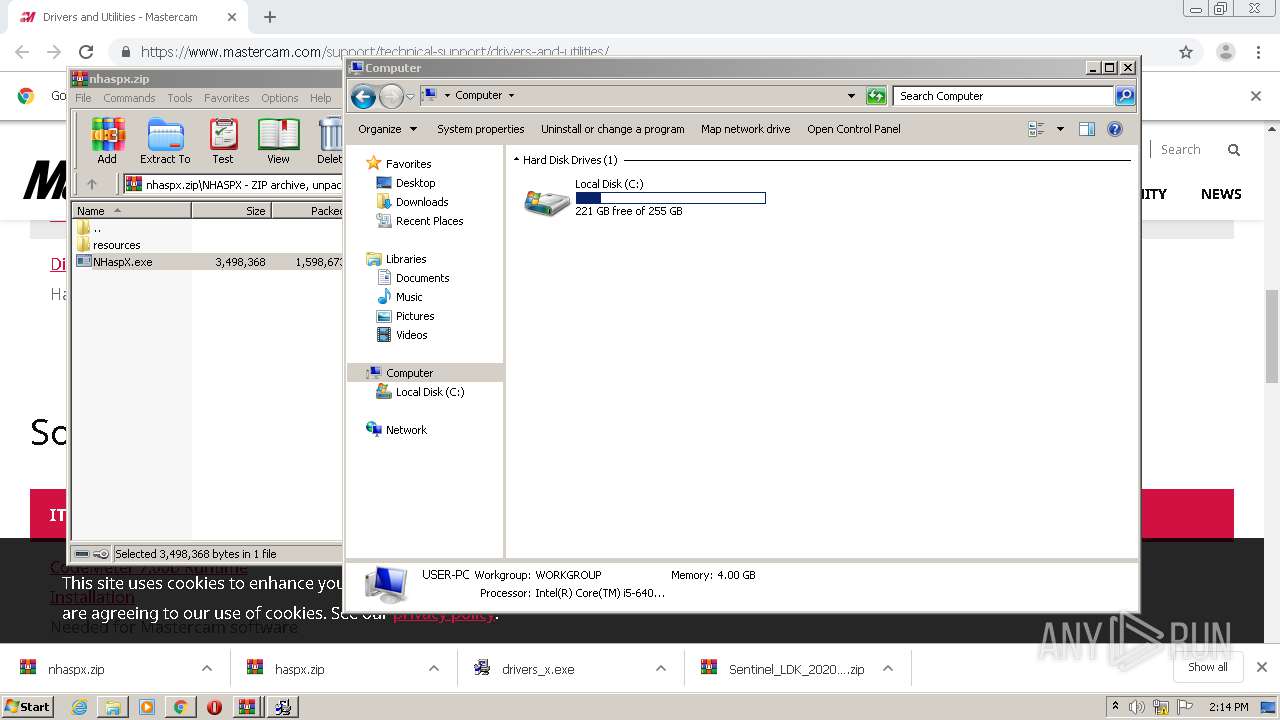Click the Change your view icon

pyautogui.click(x=1036, y=129)
